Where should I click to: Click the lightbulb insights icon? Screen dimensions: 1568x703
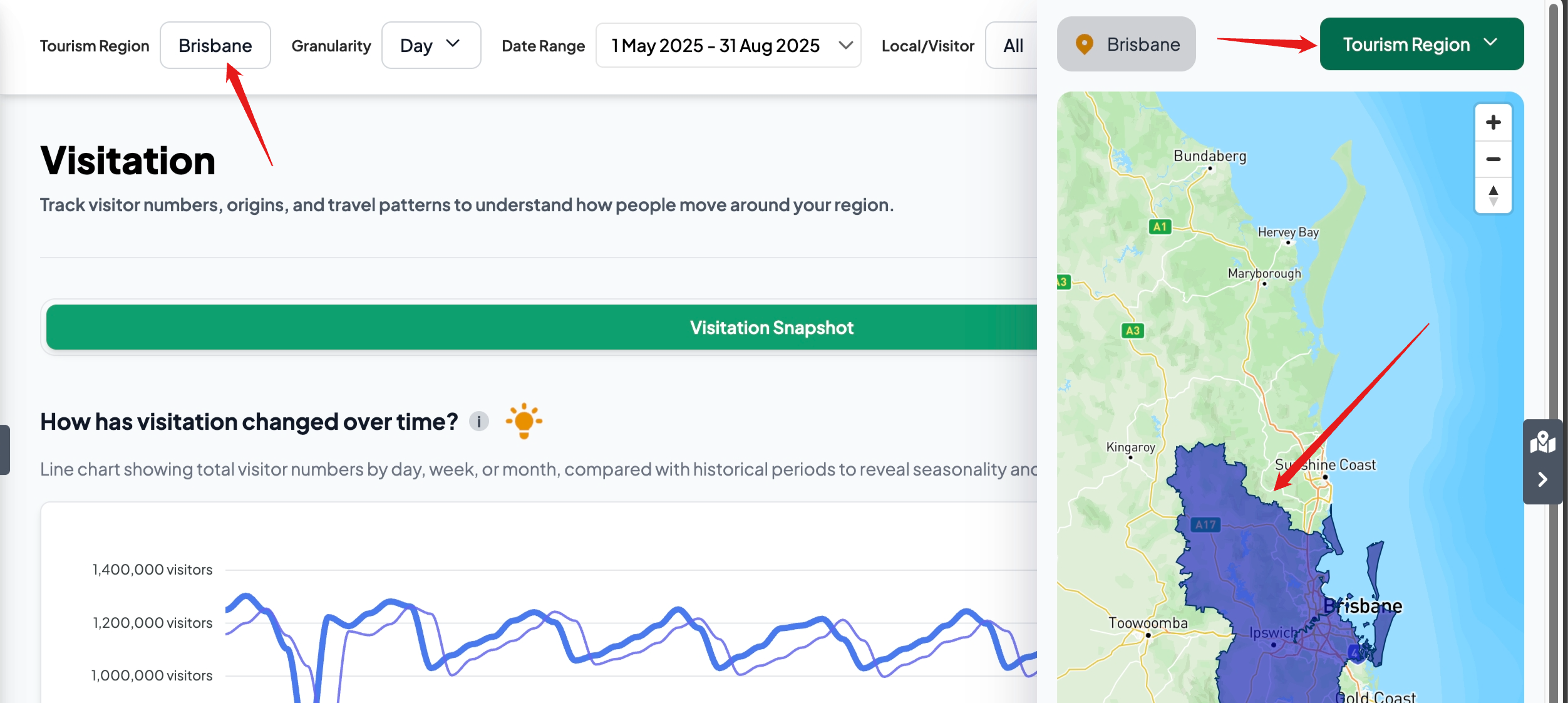tap(524, 421)
